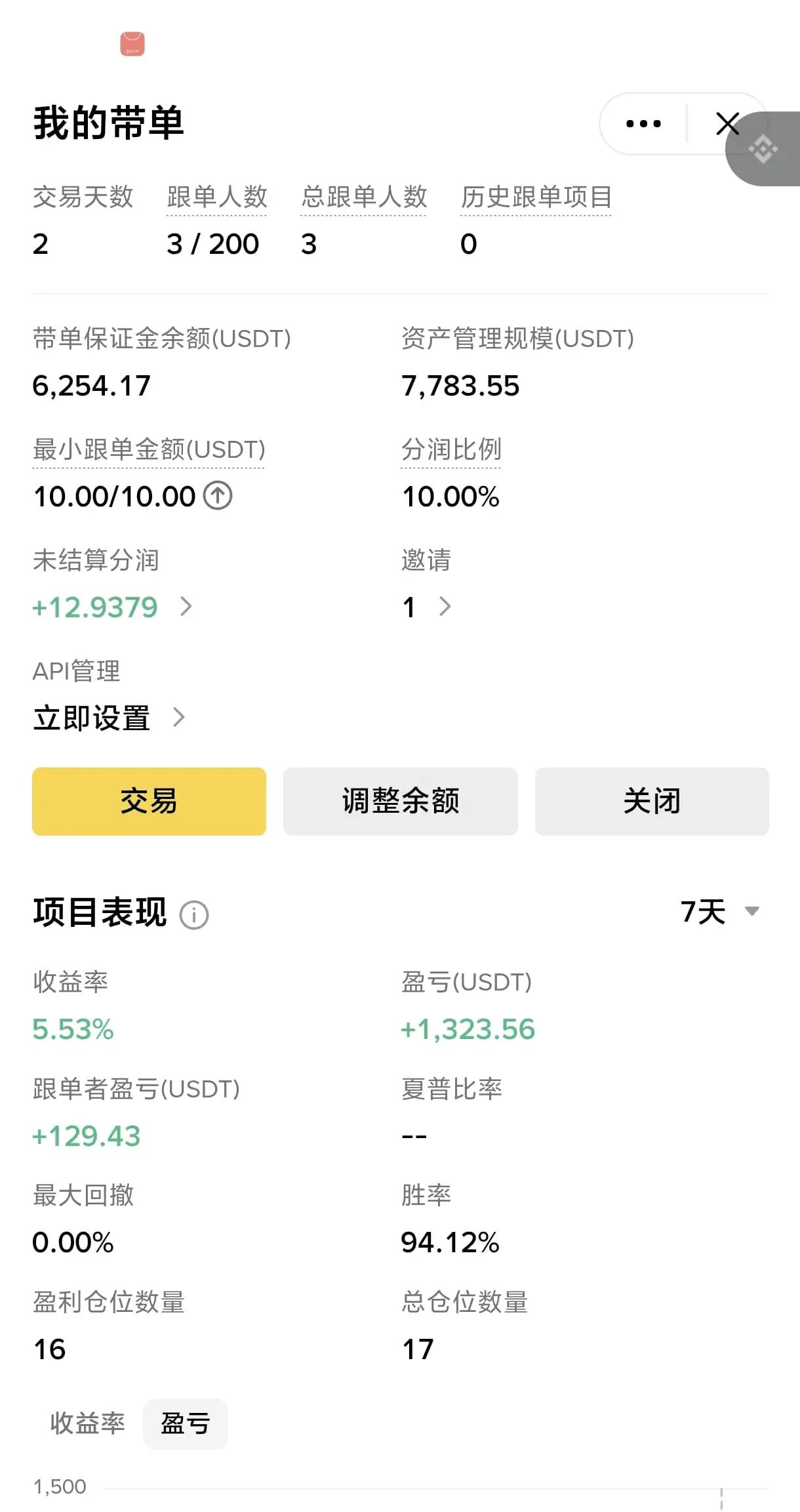Open the 7天 period dropdown
The height and width of the screenshot is (1512, 800).
720,911
